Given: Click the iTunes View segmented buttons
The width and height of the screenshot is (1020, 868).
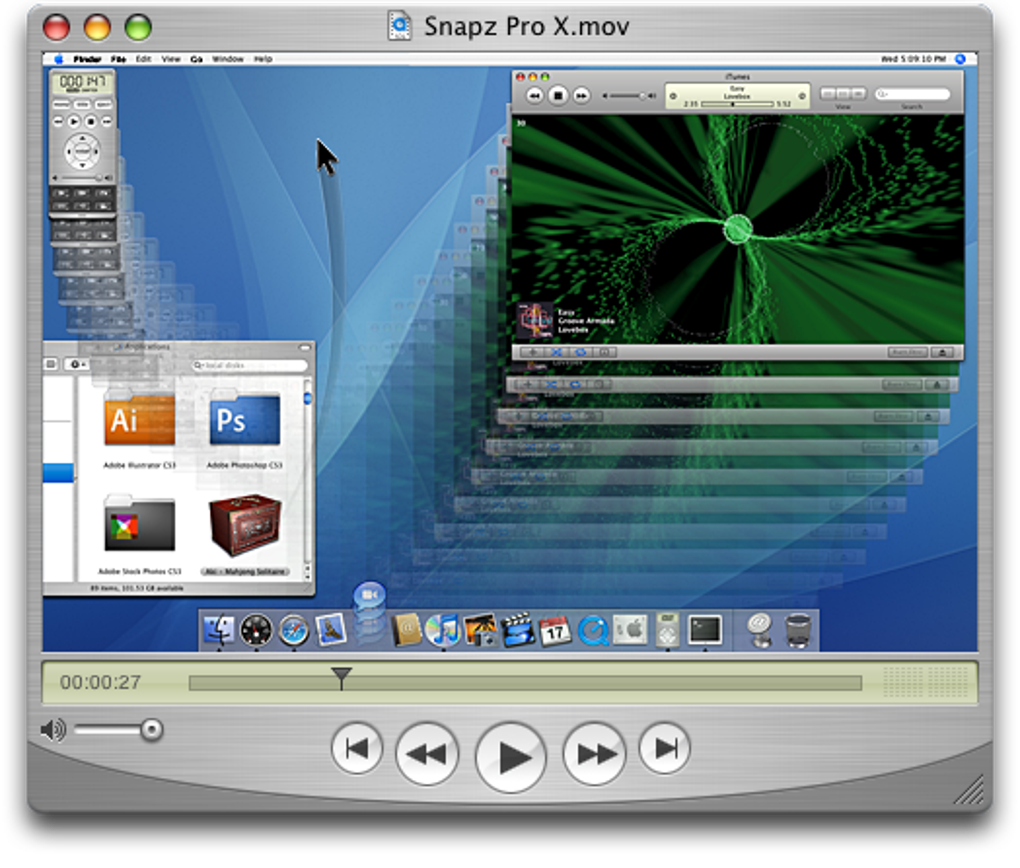Looking at the screenshot, I should point(842,94).
